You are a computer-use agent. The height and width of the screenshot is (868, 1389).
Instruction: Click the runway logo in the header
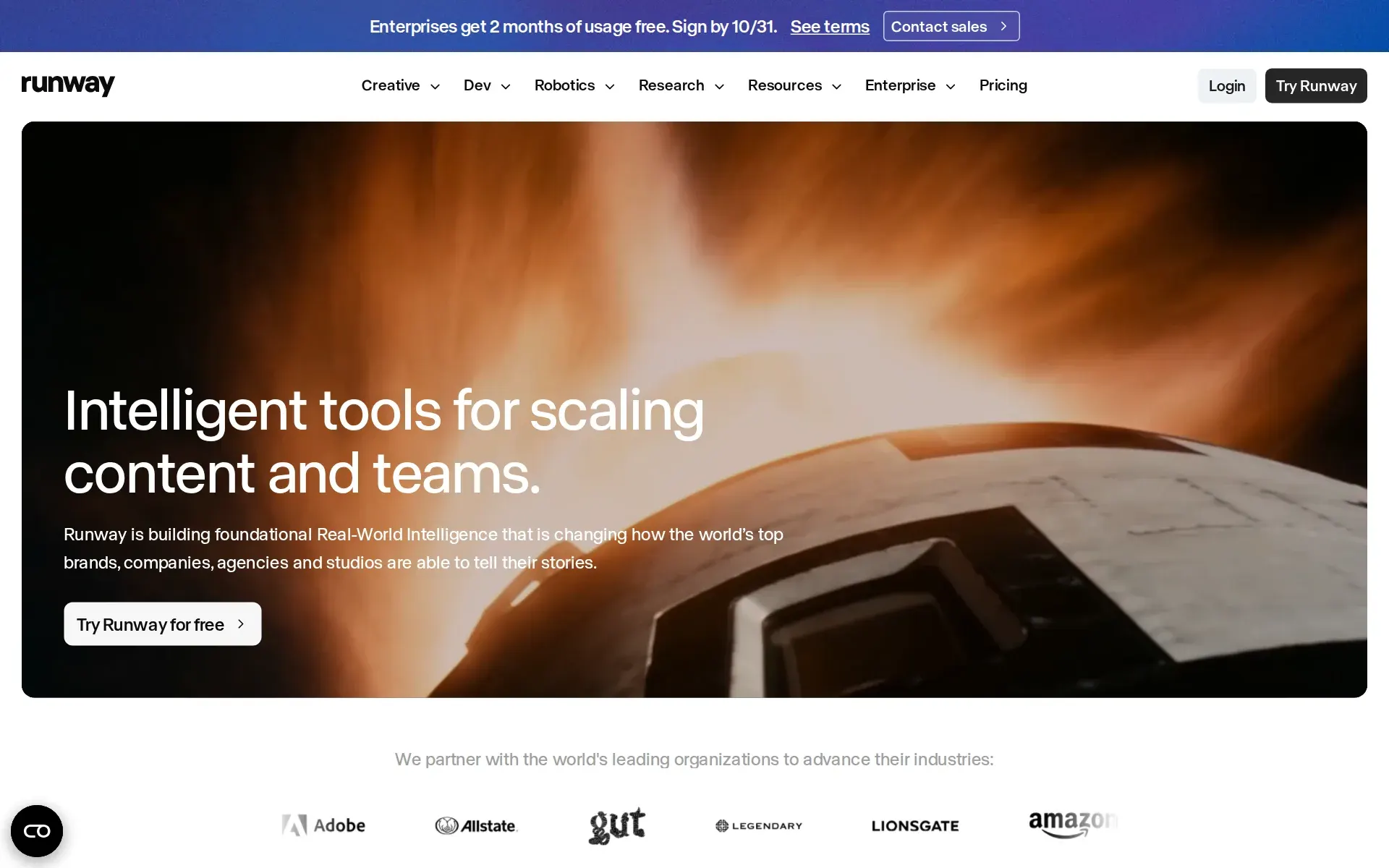point(68,85)
